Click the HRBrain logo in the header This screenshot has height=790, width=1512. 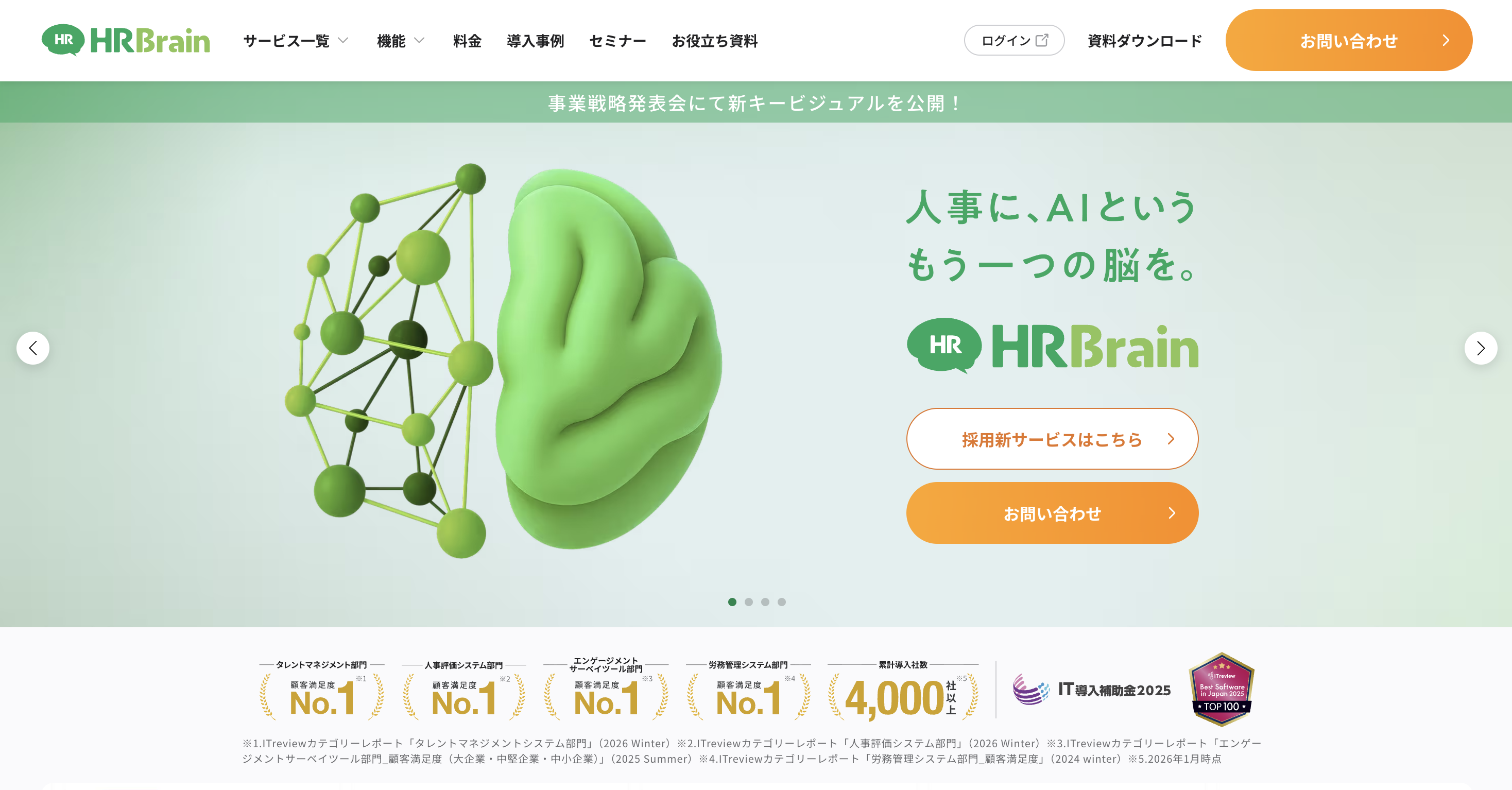(x=126, y=40)
